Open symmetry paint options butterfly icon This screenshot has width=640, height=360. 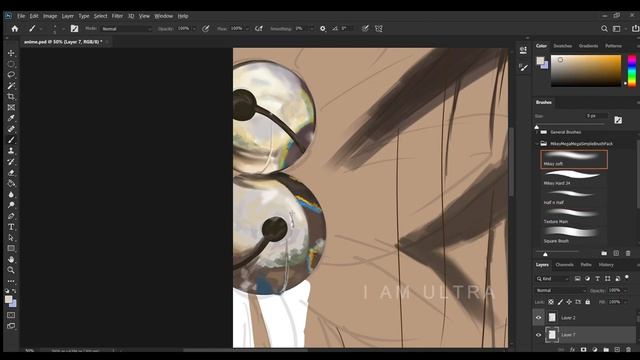coord(379,29)
